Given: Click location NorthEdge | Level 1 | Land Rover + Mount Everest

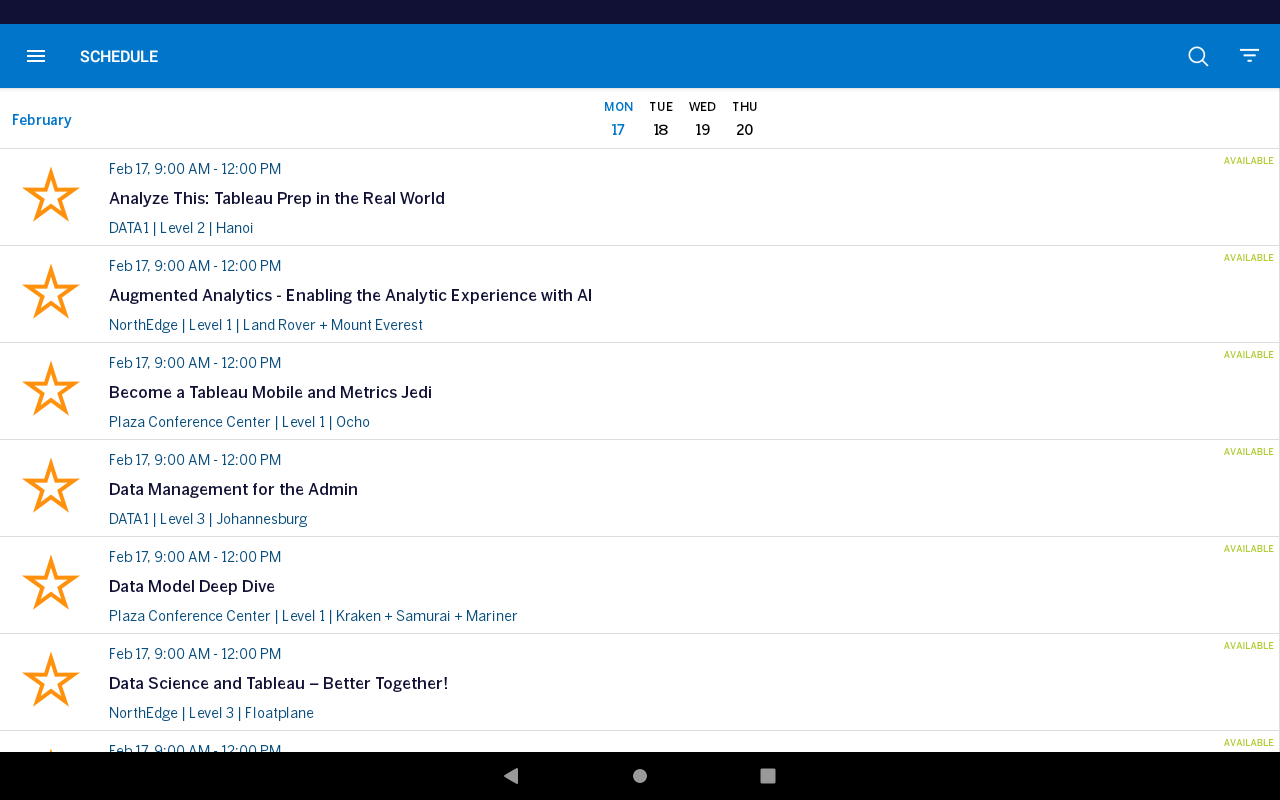Looking at the screenshot, I should [x=266, y=325].
